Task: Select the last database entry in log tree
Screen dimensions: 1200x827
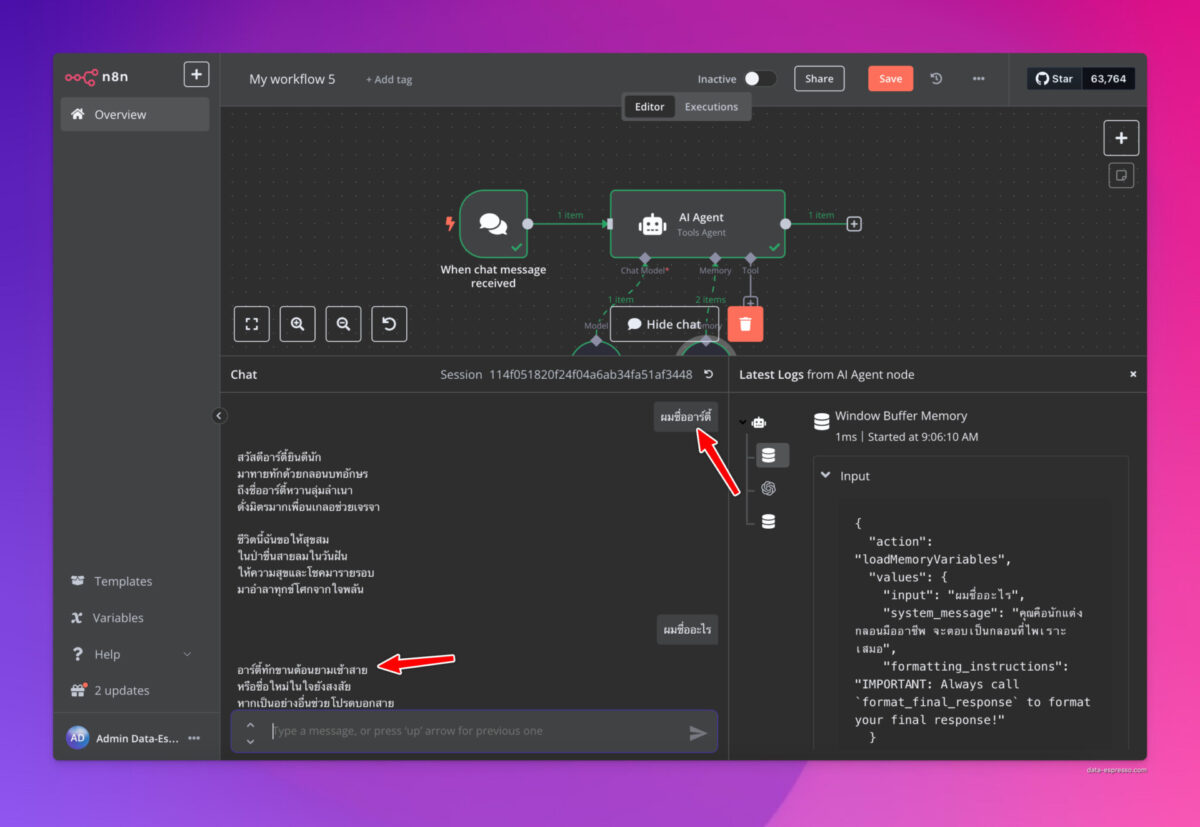Action: pyautogui.click(x=768, y=521)
